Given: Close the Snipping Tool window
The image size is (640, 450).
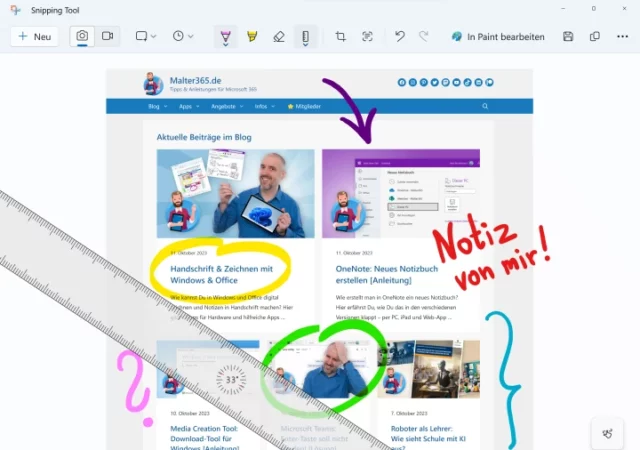Looking at the screenshot, I should [624, 9].
